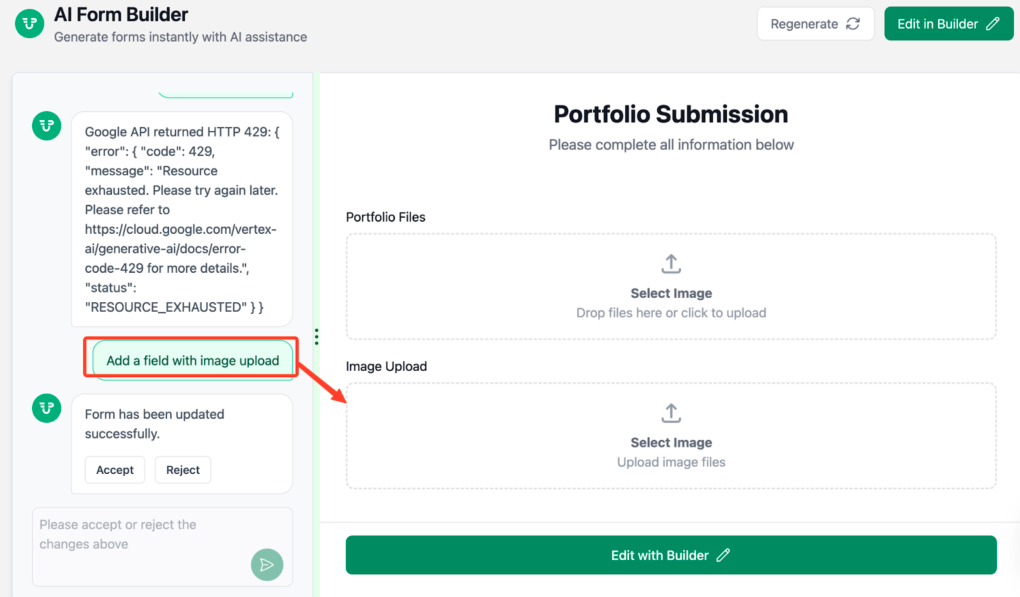The image size is (1020, 597).
Task: Click the upload arrow icon under Portfolio Files
Action: coord(671,264)
